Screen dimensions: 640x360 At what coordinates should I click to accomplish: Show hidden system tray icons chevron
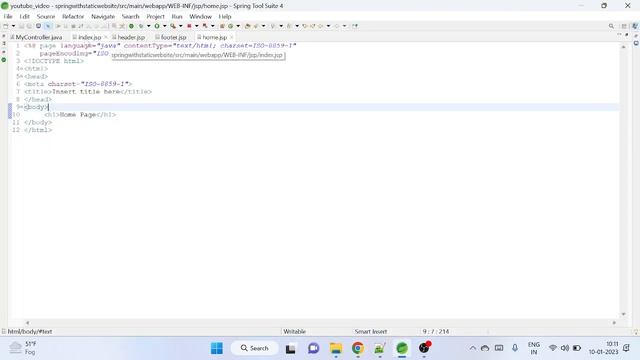point(473,348)
